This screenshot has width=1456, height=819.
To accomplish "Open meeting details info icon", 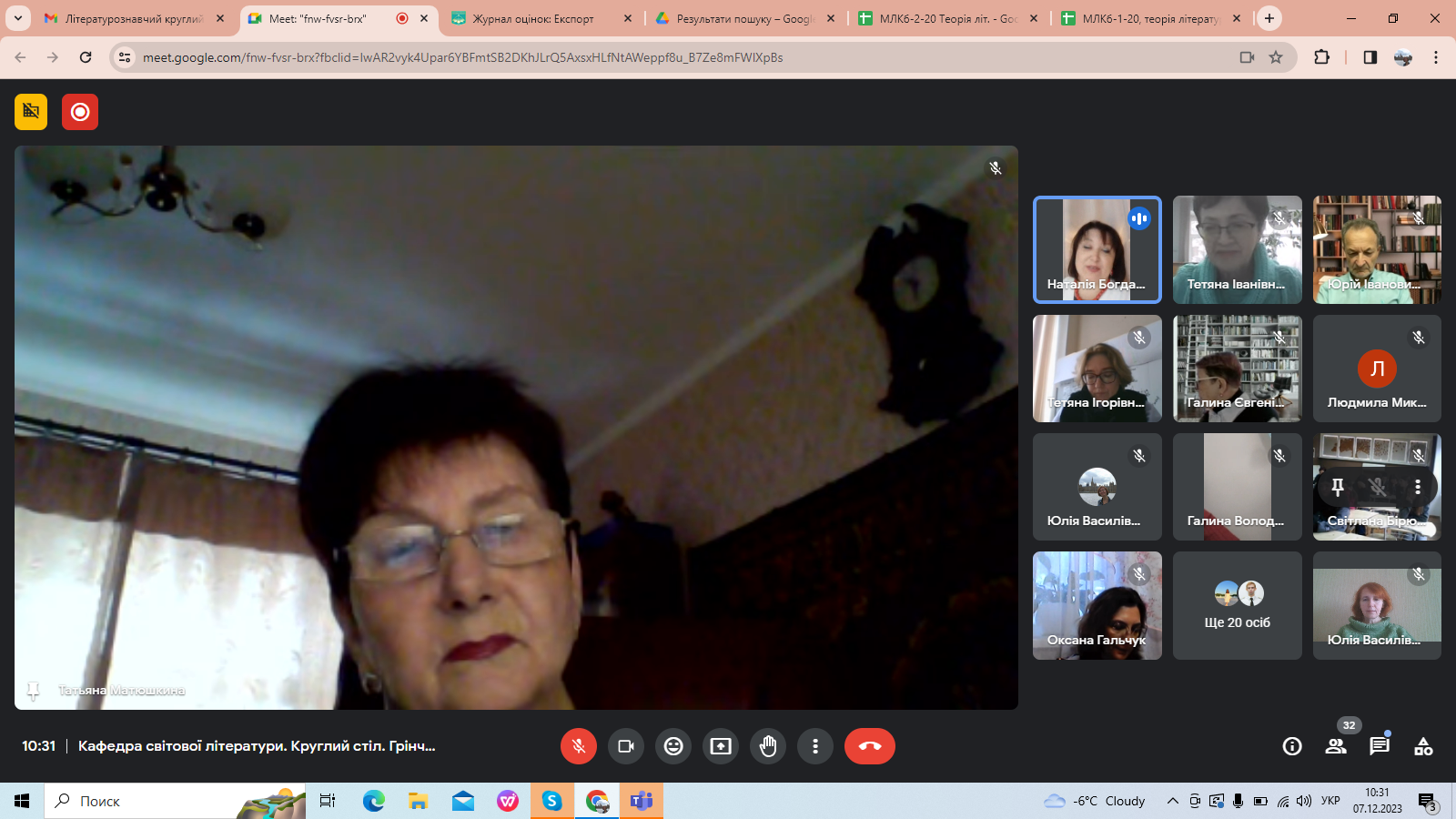I will coord(1291,746).
